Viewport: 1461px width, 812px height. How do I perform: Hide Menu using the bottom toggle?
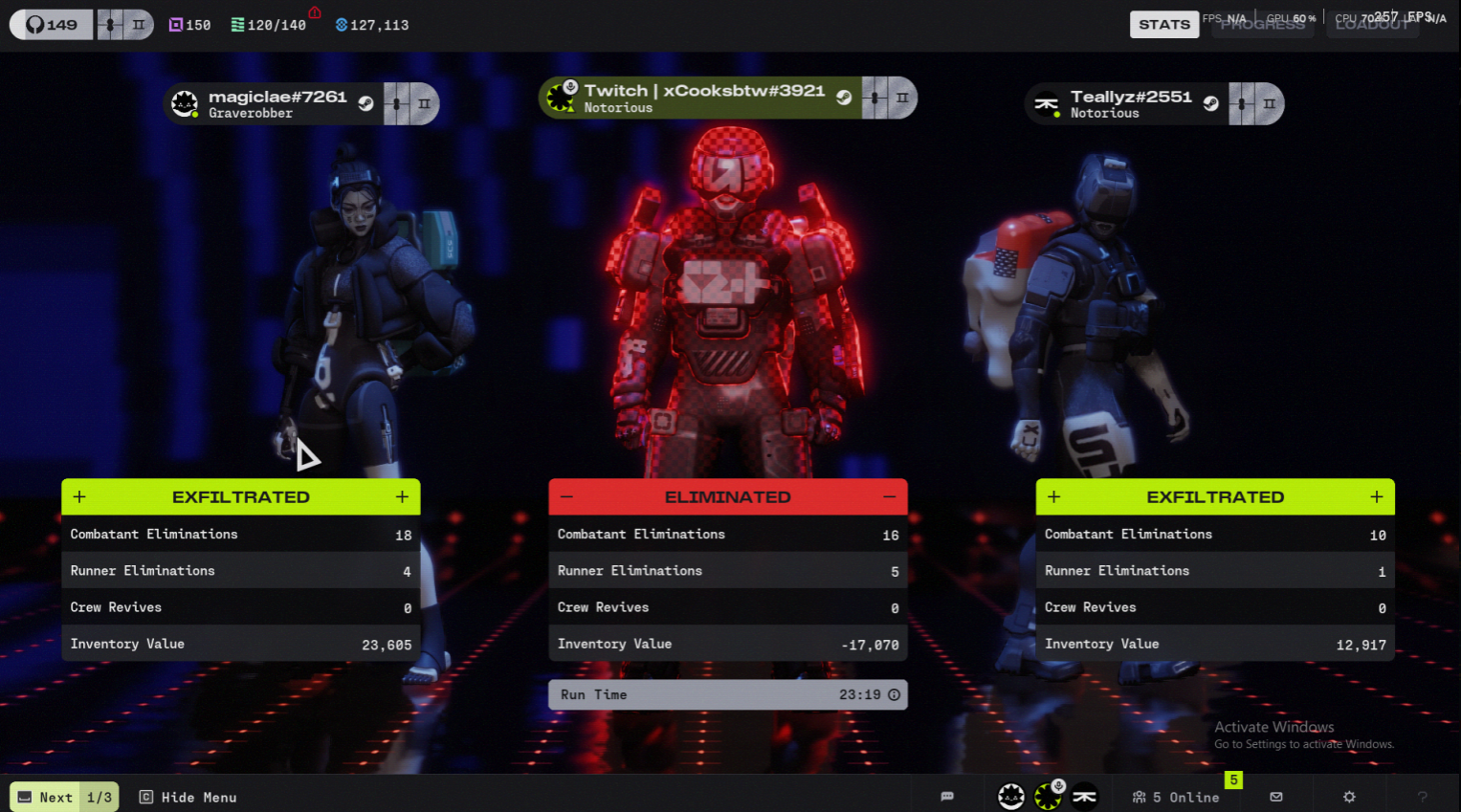pyautogui.click(x=188, y=797)
